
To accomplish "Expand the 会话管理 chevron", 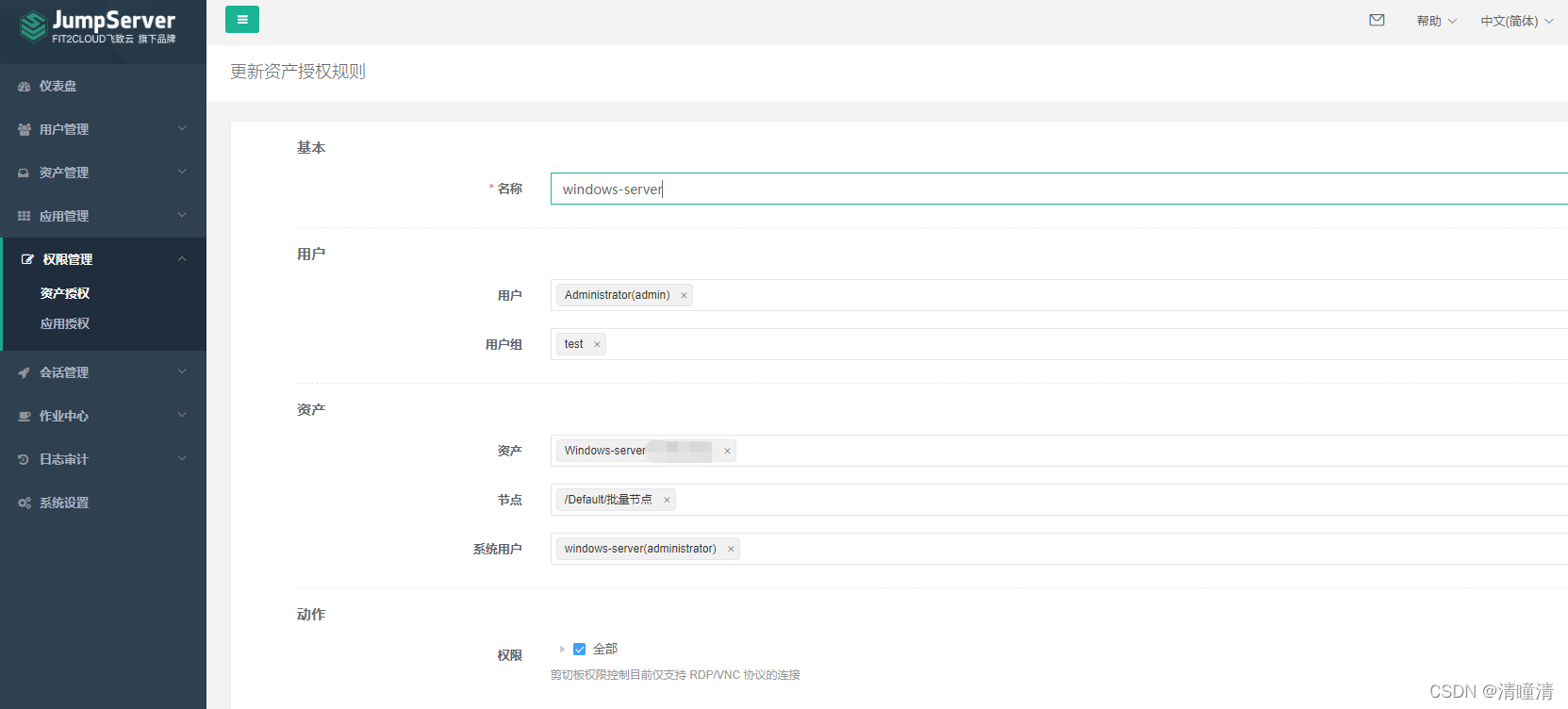I will click(x=182, y=371).
